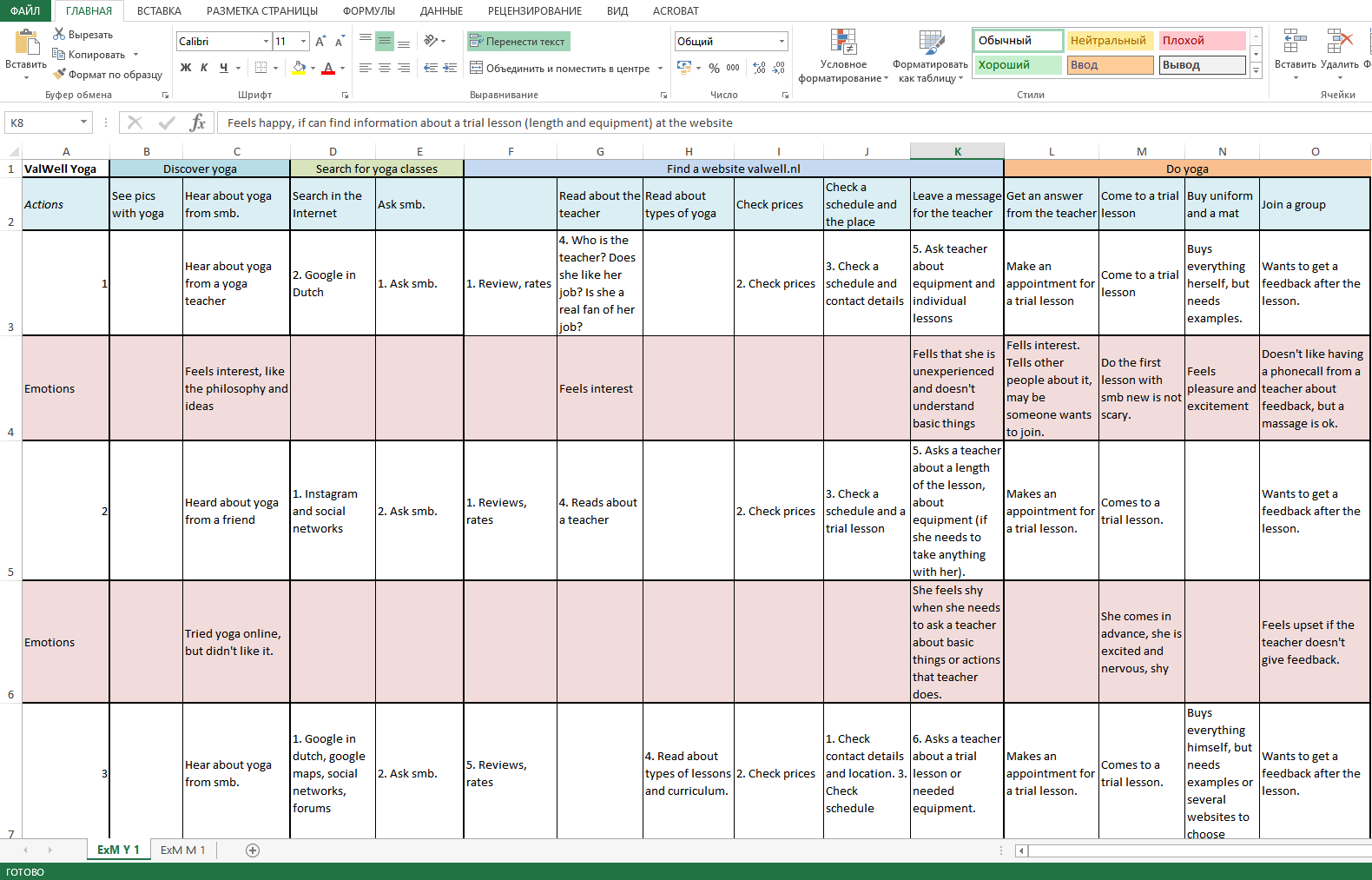Increase font size with the large A icon
Image resolution: width=1372 pixels, height=880 pixels.
click(x=320, y=42)
